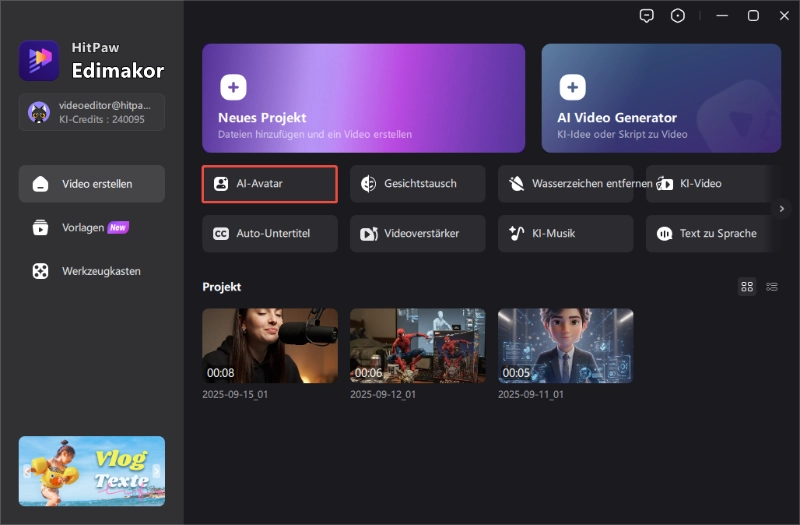Click 'KI-Idee oder Skript zu Video' text
This screenshot has height=525, width=800.
click(x=622, y=134)
